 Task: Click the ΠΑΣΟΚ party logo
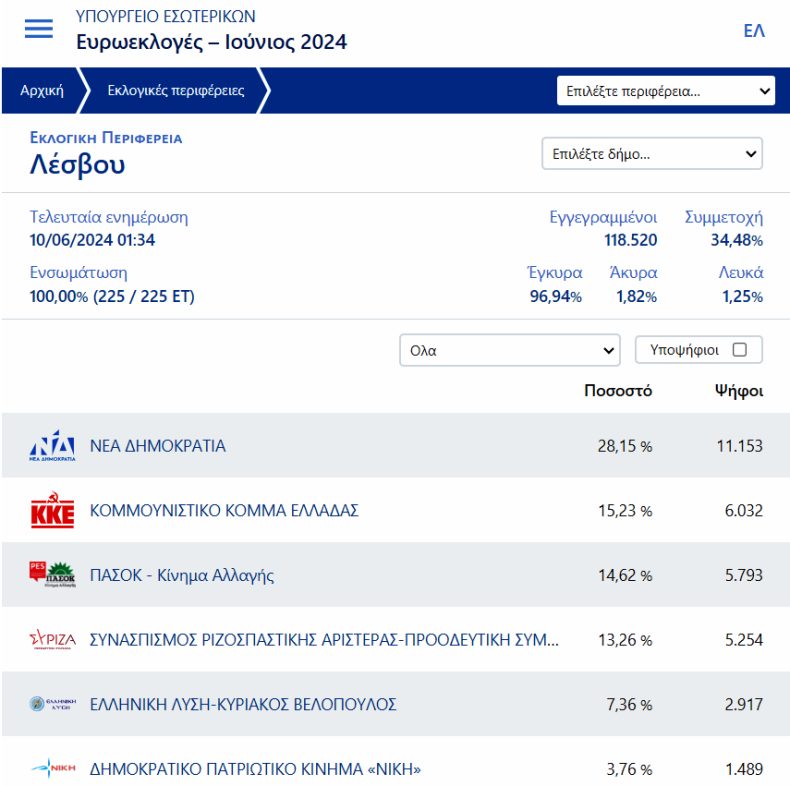coord(52,574)
